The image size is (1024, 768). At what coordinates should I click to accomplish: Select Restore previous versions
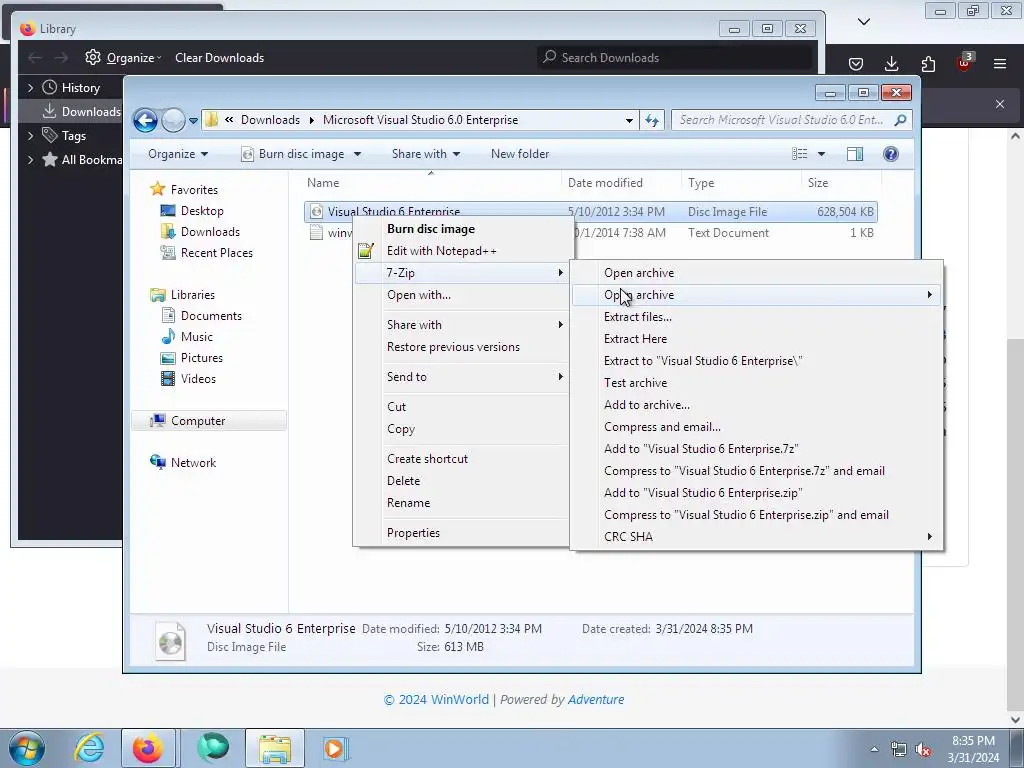(x=461, y=347)
